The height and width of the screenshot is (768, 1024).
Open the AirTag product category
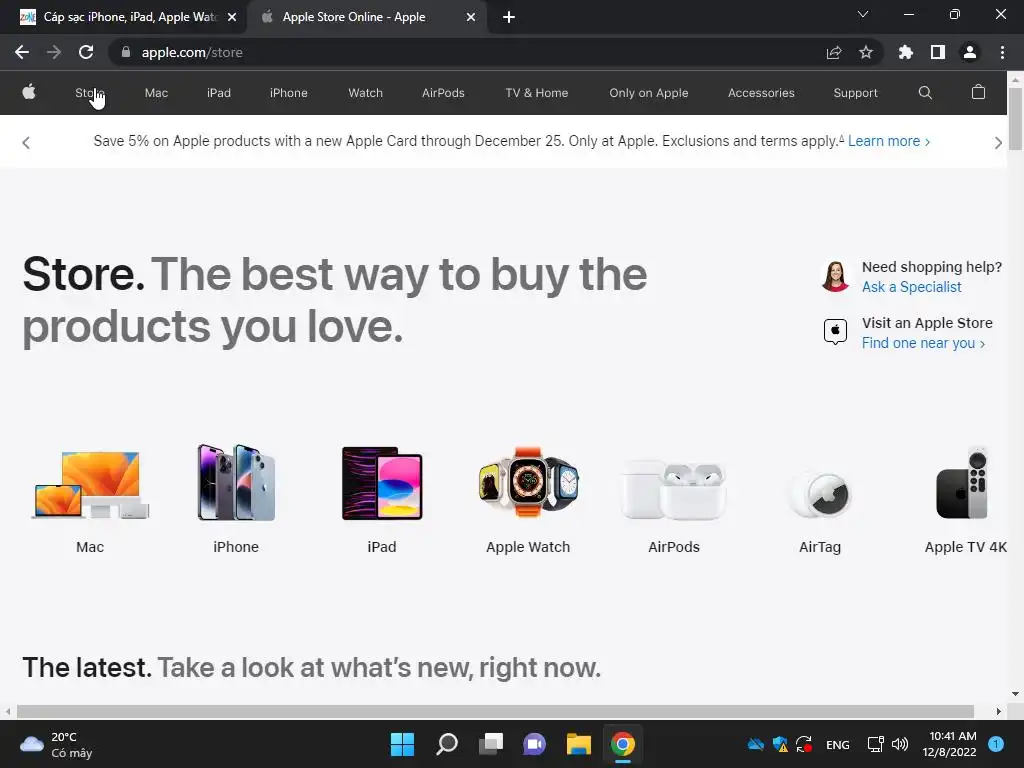point(820,511)
